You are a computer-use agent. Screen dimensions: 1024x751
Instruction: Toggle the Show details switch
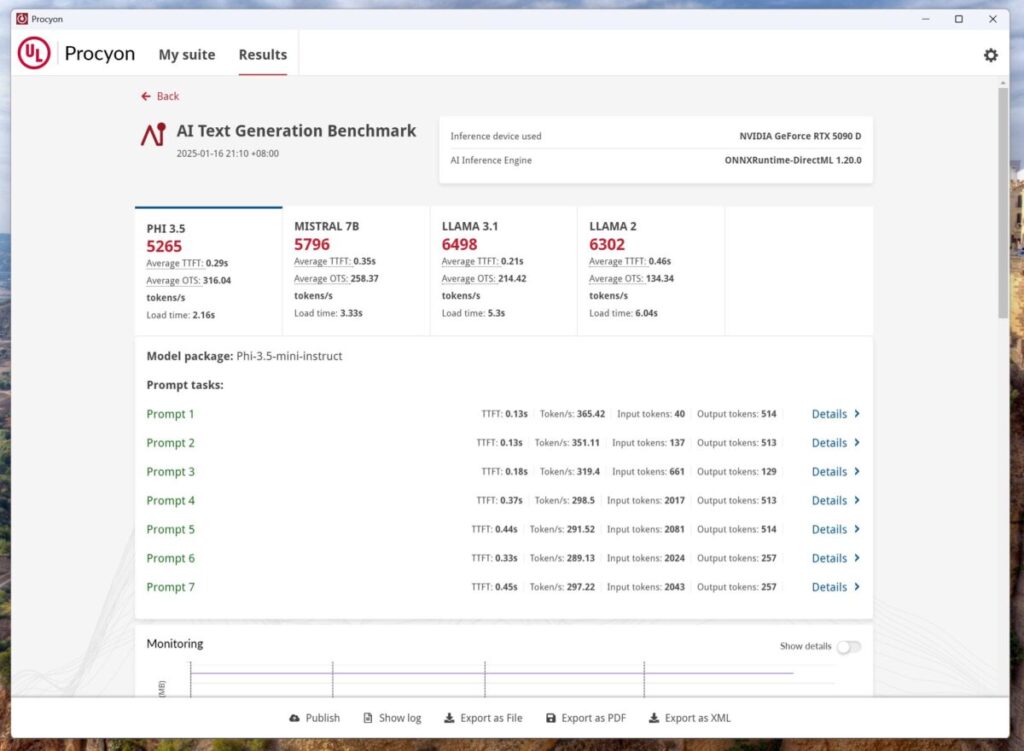(849, 647)
